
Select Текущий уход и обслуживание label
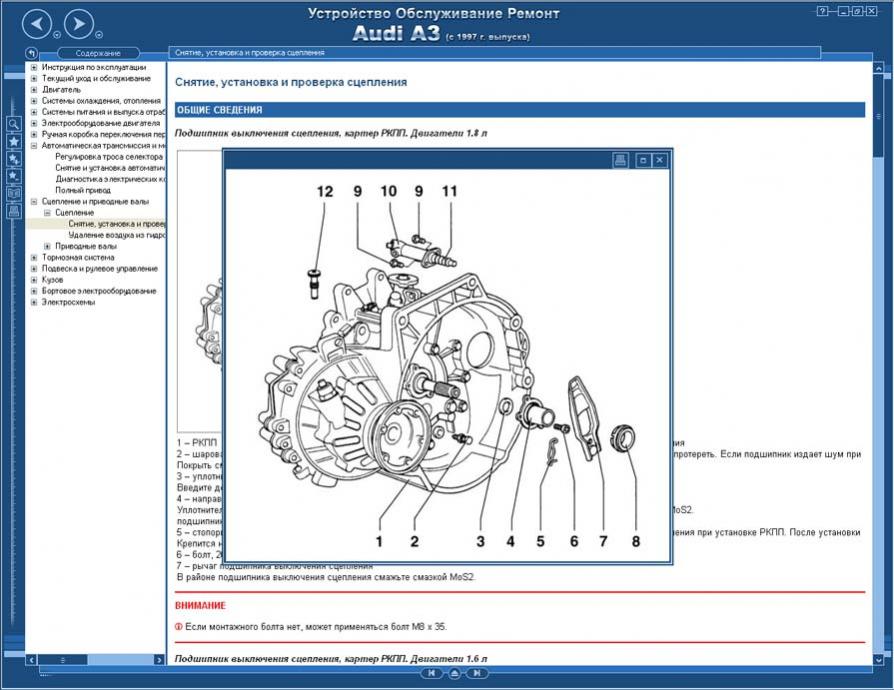[x=96, y=79]
